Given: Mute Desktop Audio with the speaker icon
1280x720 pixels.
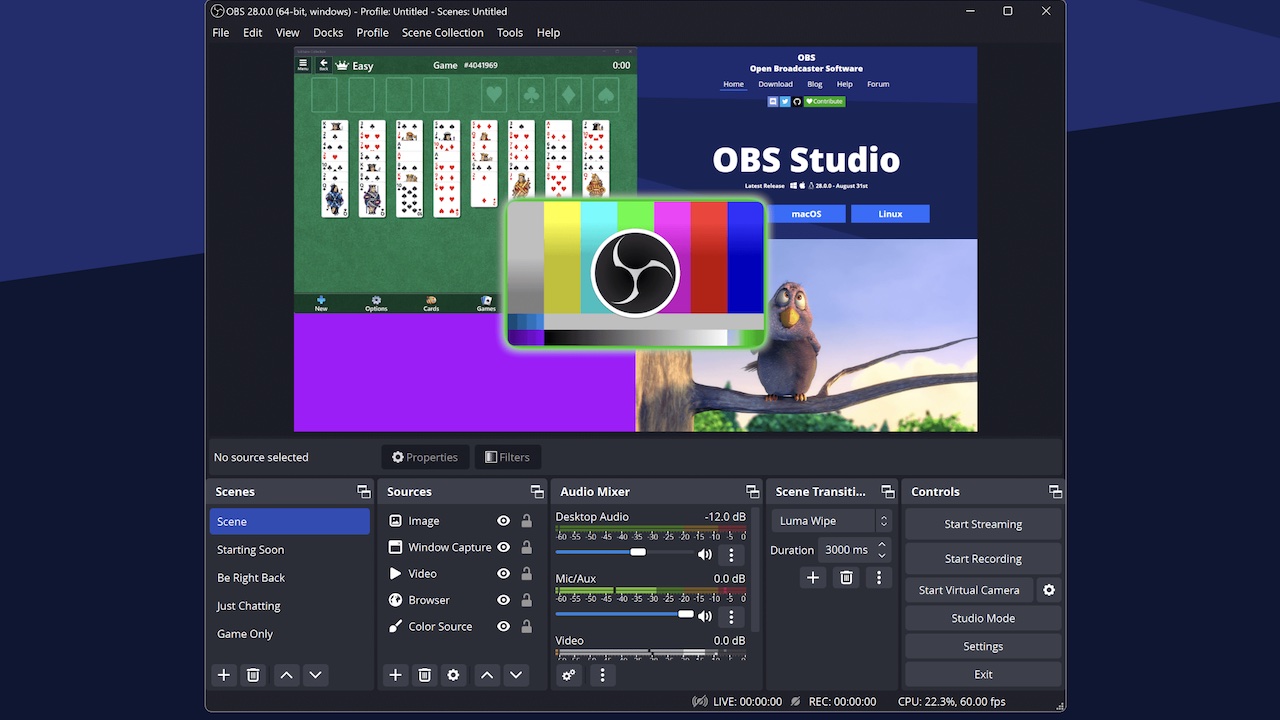Looking at the screenshot, I should [x=705, y=553].
